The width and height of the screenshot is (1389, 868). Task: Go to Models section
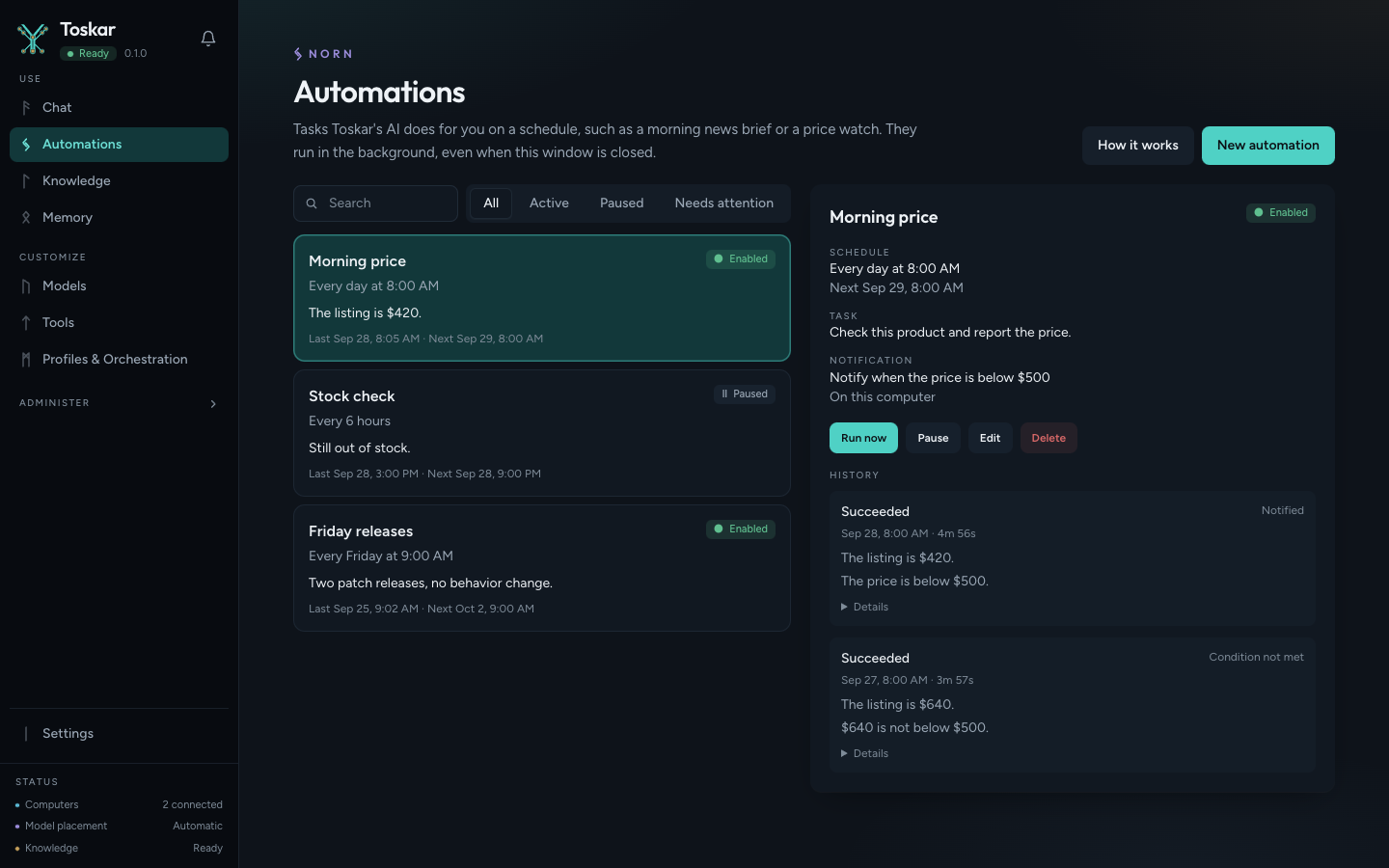[119, 286]
